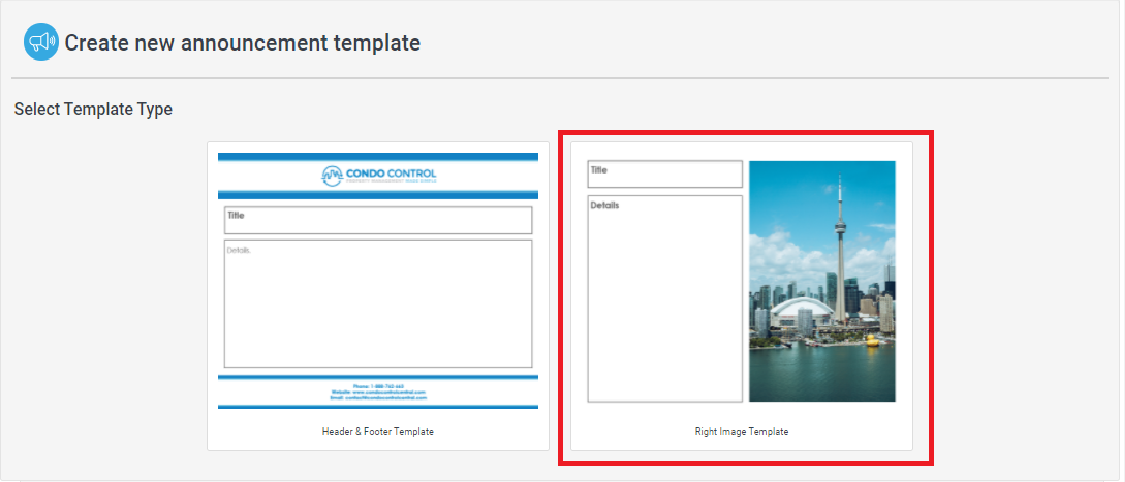Click the Details box in Header & Footer template
Image resolution: width=1125 pixels, height=482 pixels.
(x=378, y=304)
